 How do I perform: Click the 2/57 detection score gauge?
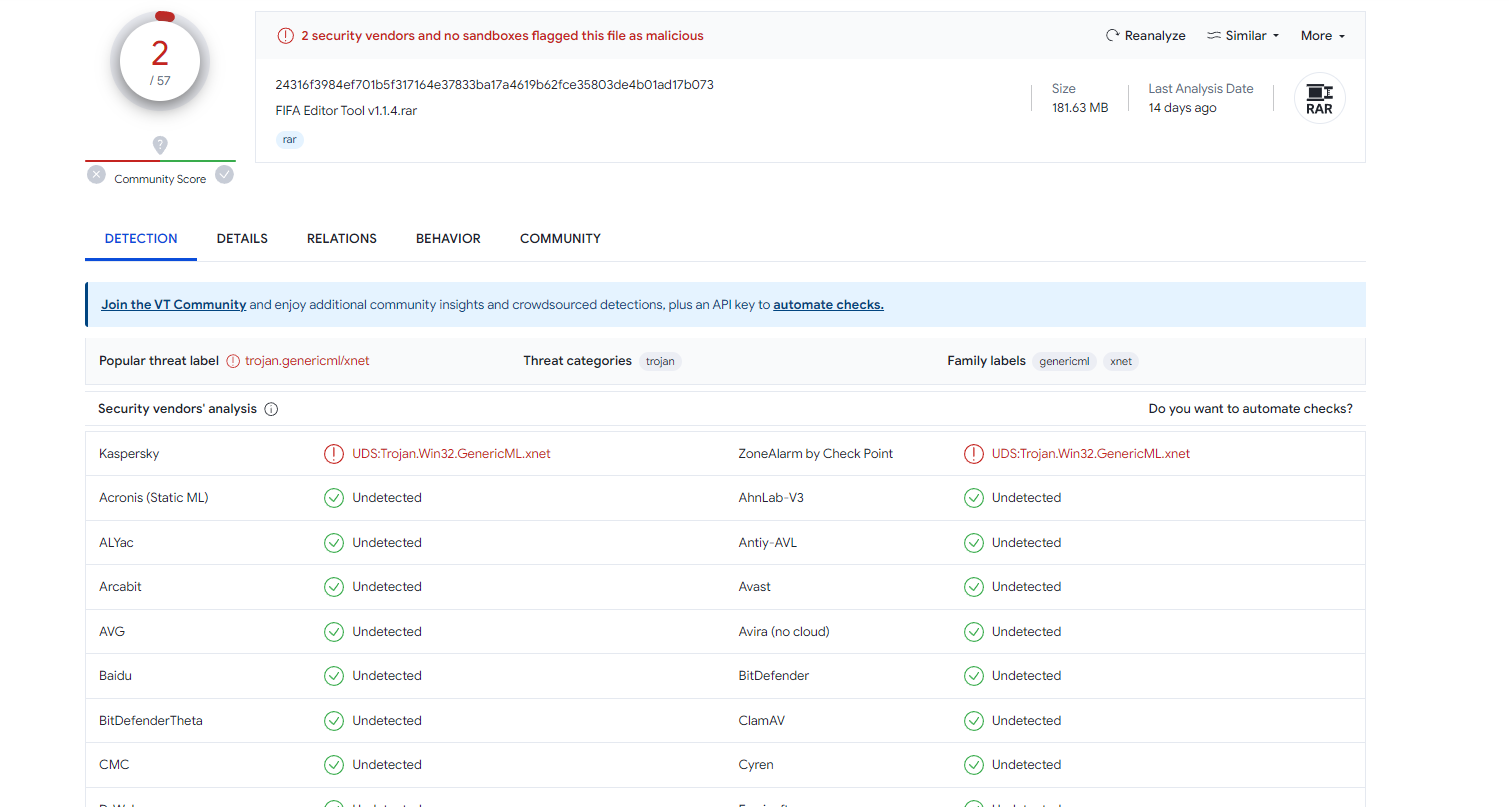pyautogui.click(x=160, y=62)
